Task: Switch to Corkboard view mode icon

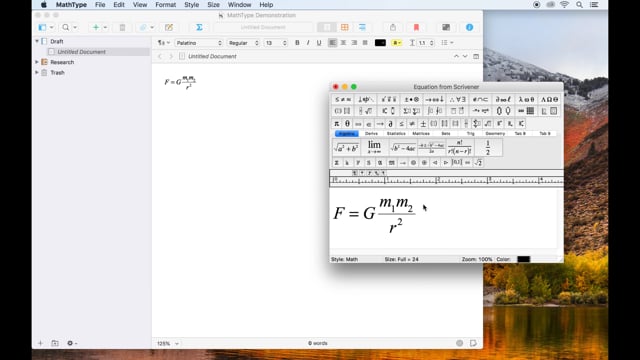Action: click(x=345, y=27)
